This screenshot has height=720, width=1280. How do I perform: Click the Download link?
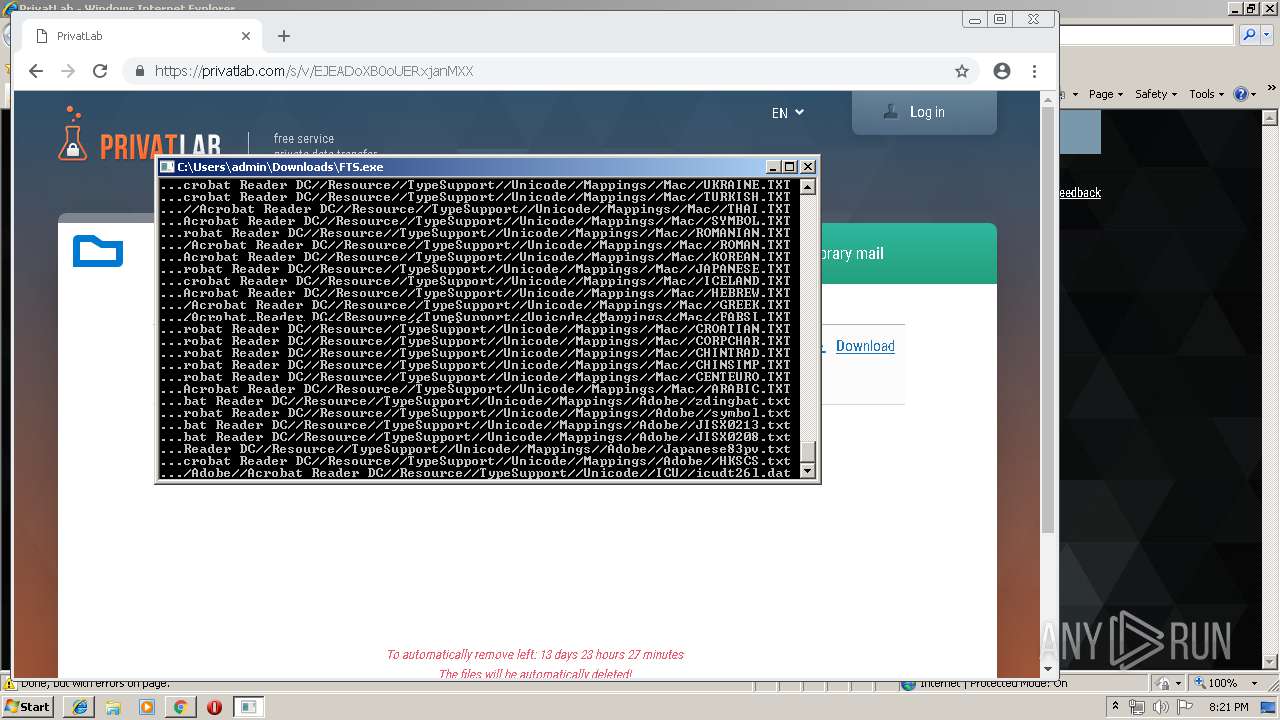coord(865,346)
